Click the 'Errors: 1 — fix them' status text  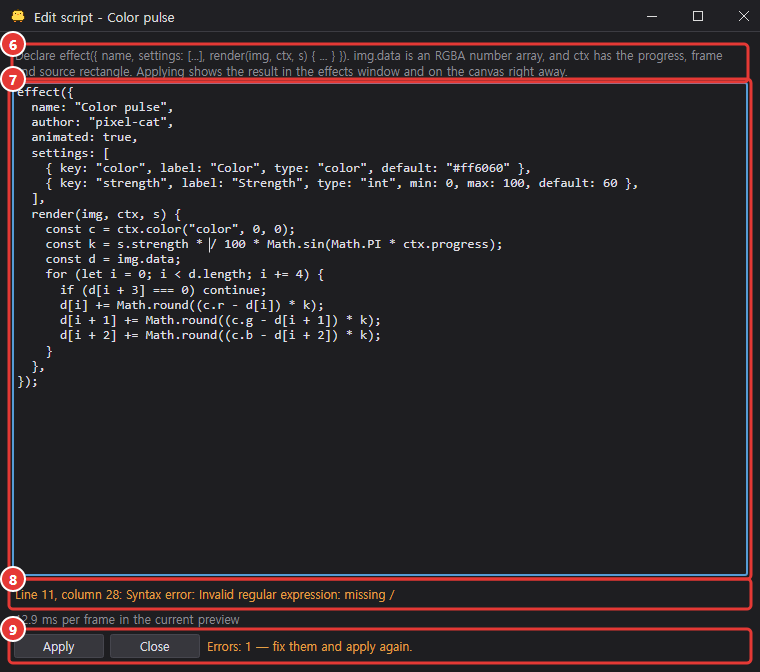click(x=309, y=647)
